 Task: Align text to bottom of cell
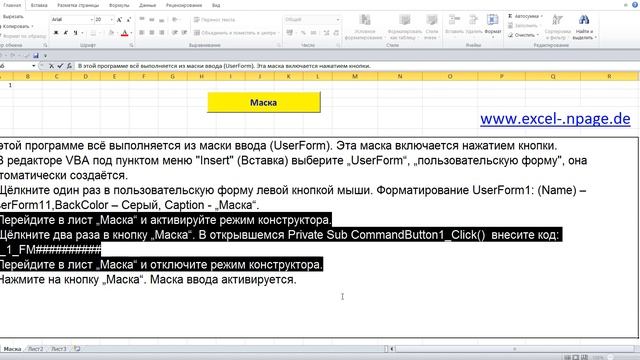[162, 20]
